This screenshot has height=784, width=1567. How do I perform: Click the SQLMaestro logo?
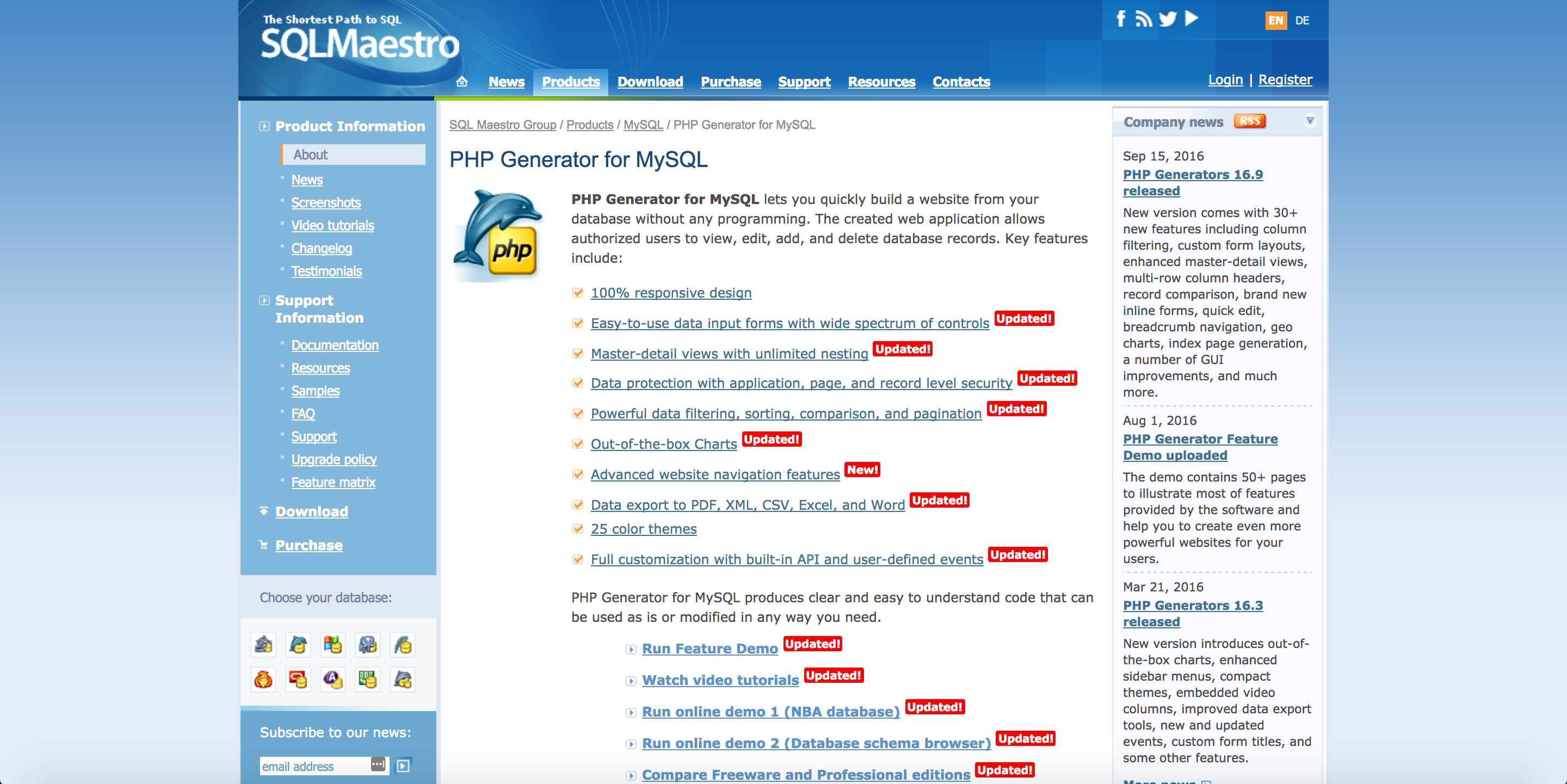pyautogui.click(x=360, y=38)
